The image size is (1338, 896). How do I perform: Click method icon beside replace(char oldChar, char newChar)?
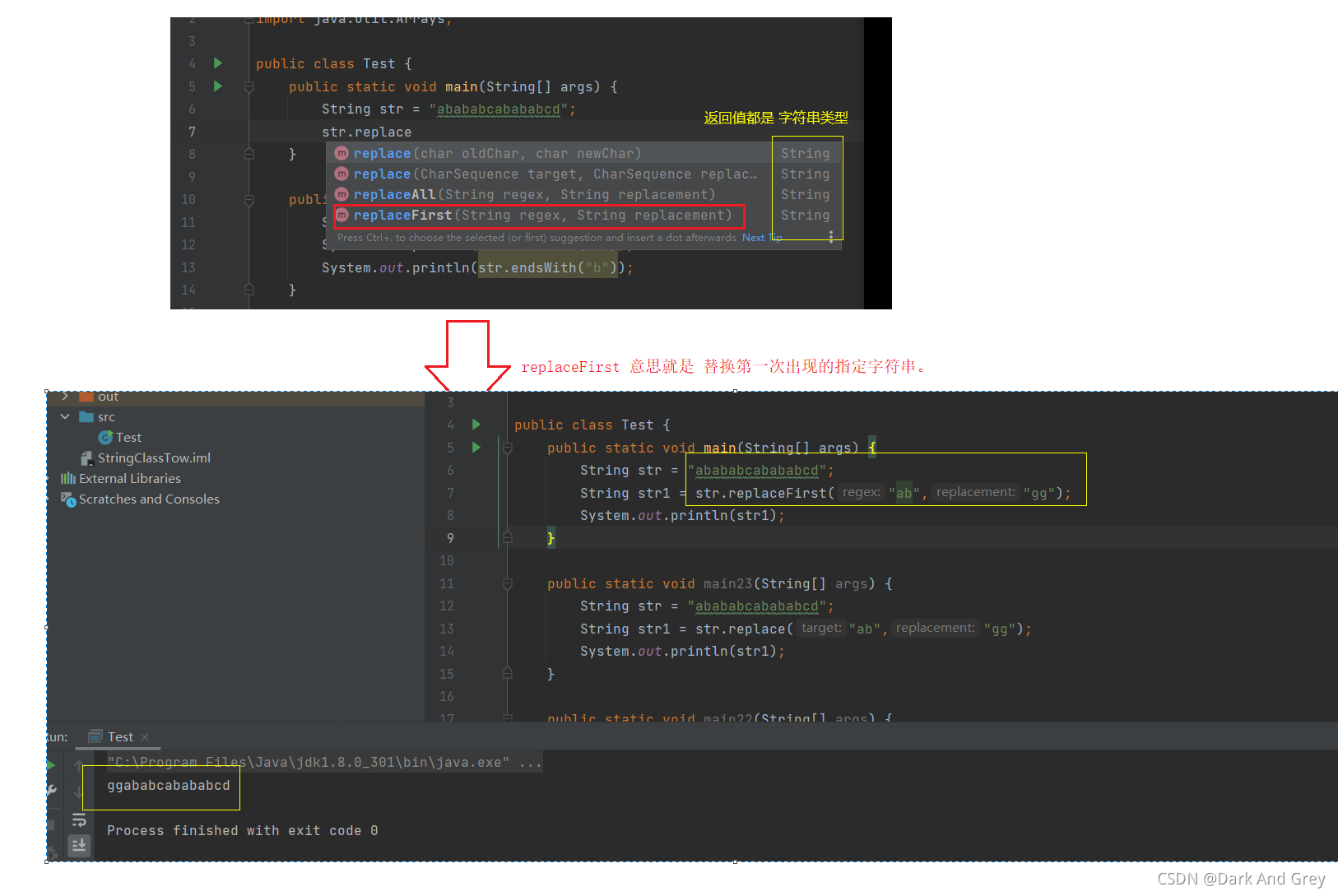[x=342, y=153]
